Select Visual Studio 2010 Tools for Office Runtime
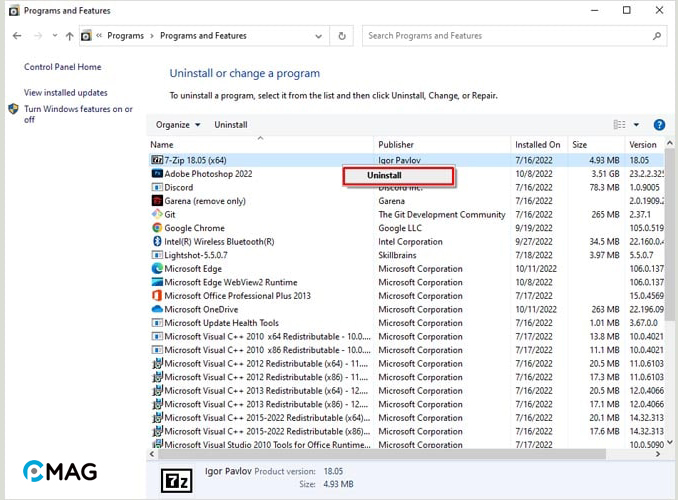The width and height of the screenshot is (678, 500). click(x=267, y=444)
